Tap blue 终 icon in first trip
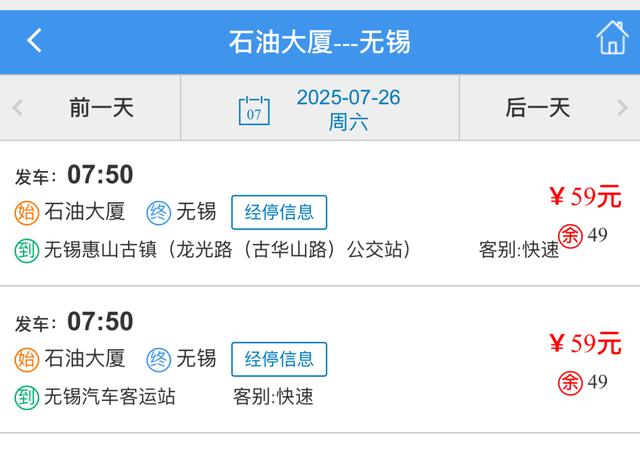Viewport: 640px width, 450px height. (159, 213)
